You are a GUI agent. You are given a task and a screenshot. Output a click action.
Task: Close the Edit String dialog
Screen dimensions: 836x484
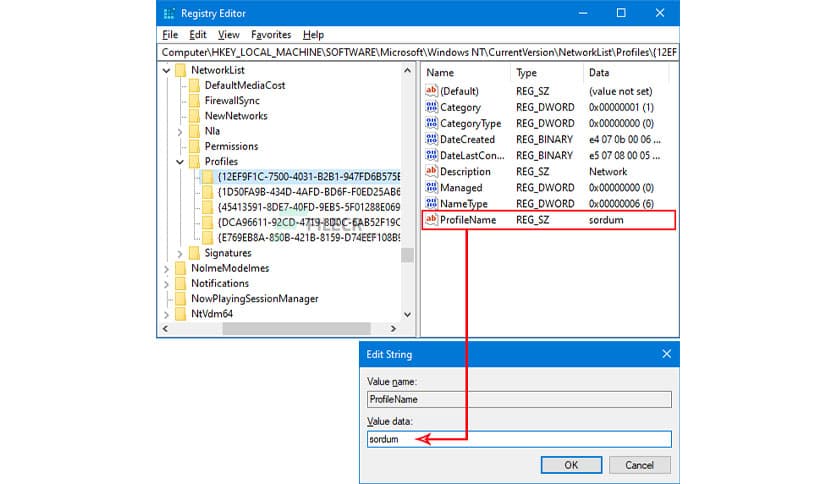tap(666, 354)
